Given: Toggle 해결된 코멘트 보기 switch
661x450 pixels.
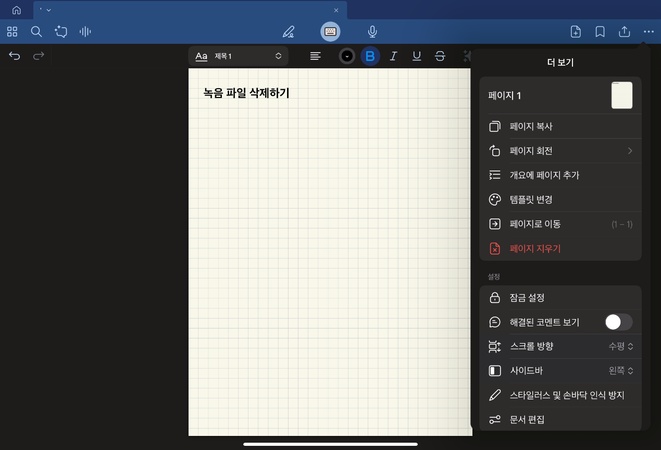Looking at the screenshot, I should 618,322.
